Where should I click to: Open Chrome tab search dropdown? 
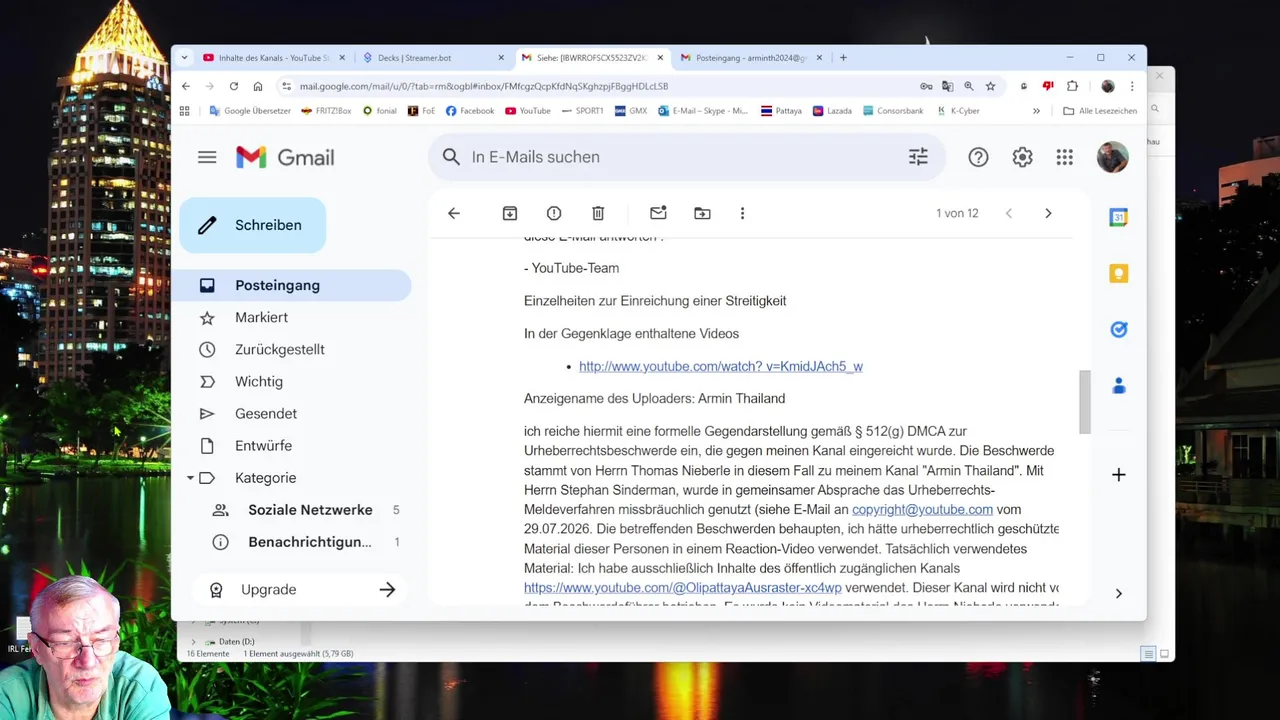(x=184, y=58)
